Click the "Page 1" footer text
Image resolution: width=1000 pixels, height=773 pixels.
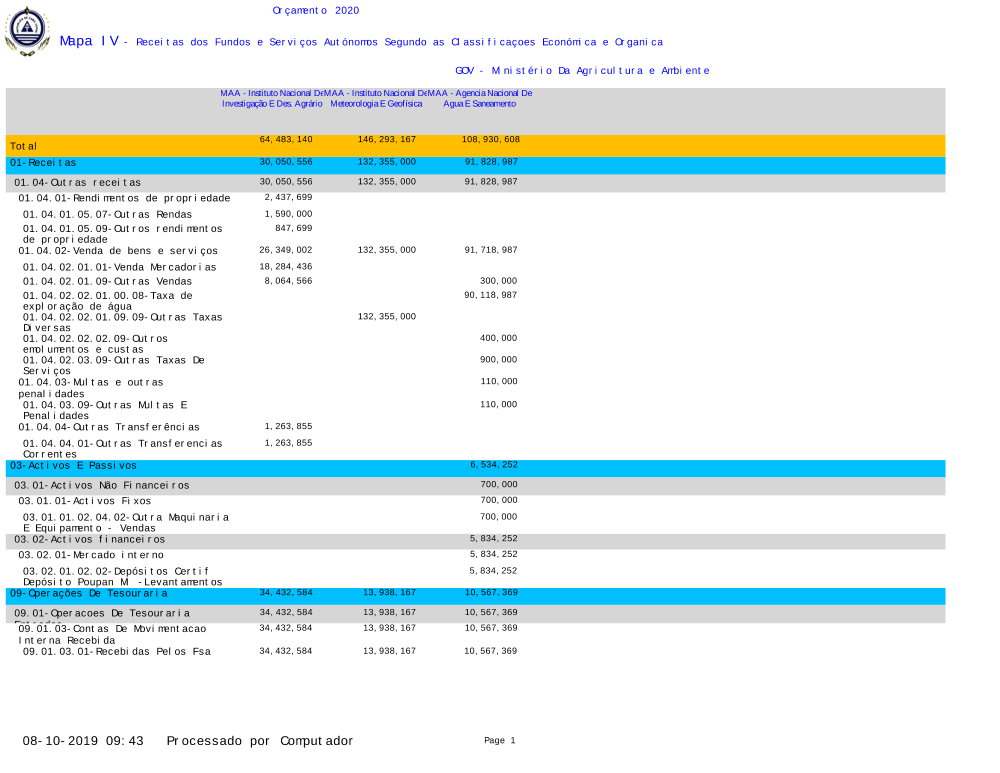[x=499, y=741]
